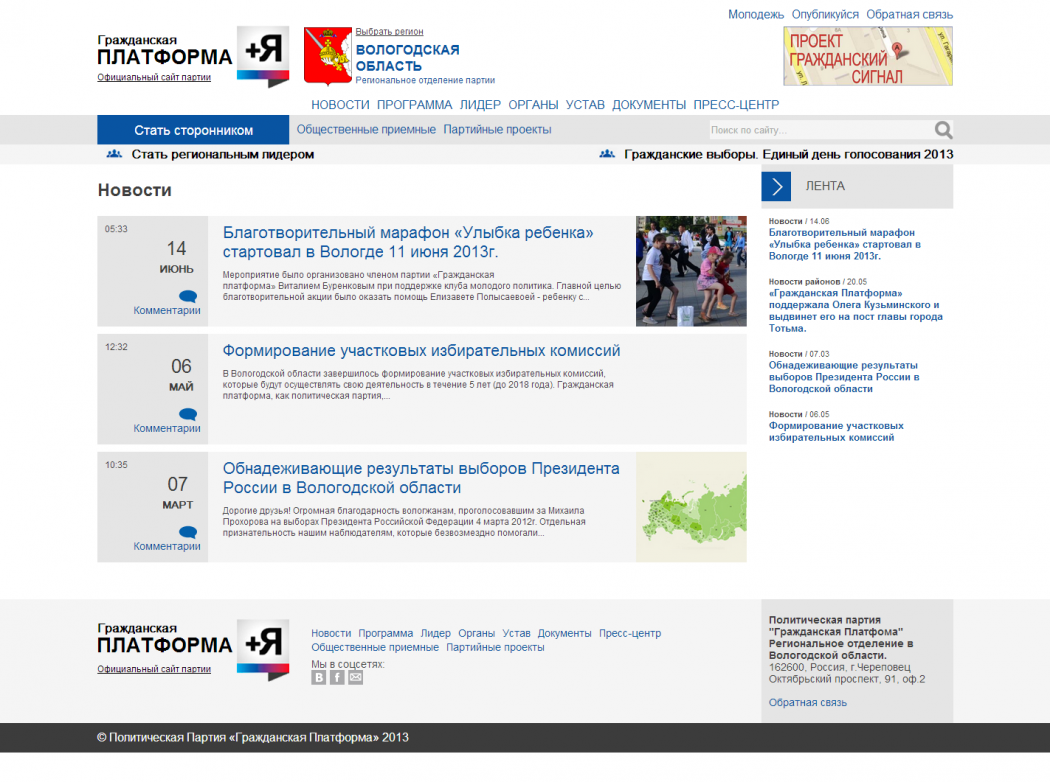The height and width of the screenshot is (782, 1050).
Task: Open footer Устав link
Action: tap(516, 633)
